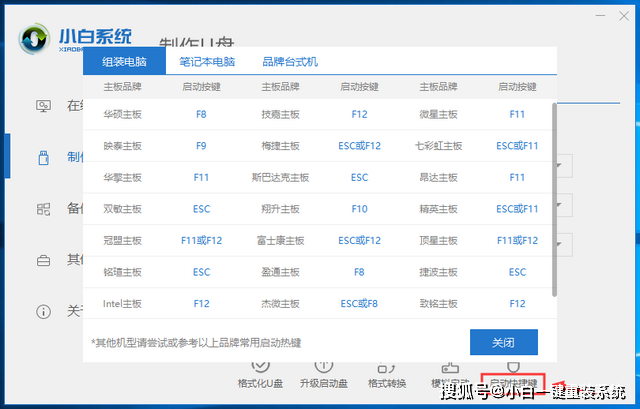Viewport: 640px width, 409px height.
Task: Switch to the 组装电脑 tab
Action: click(x=124, y=62)
